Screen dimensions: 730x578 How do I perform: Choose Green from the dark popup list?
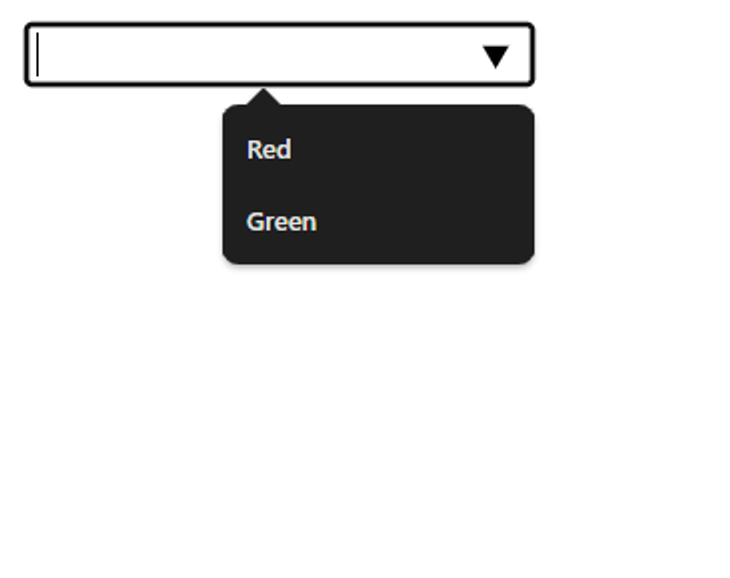[x=378, y=222]
